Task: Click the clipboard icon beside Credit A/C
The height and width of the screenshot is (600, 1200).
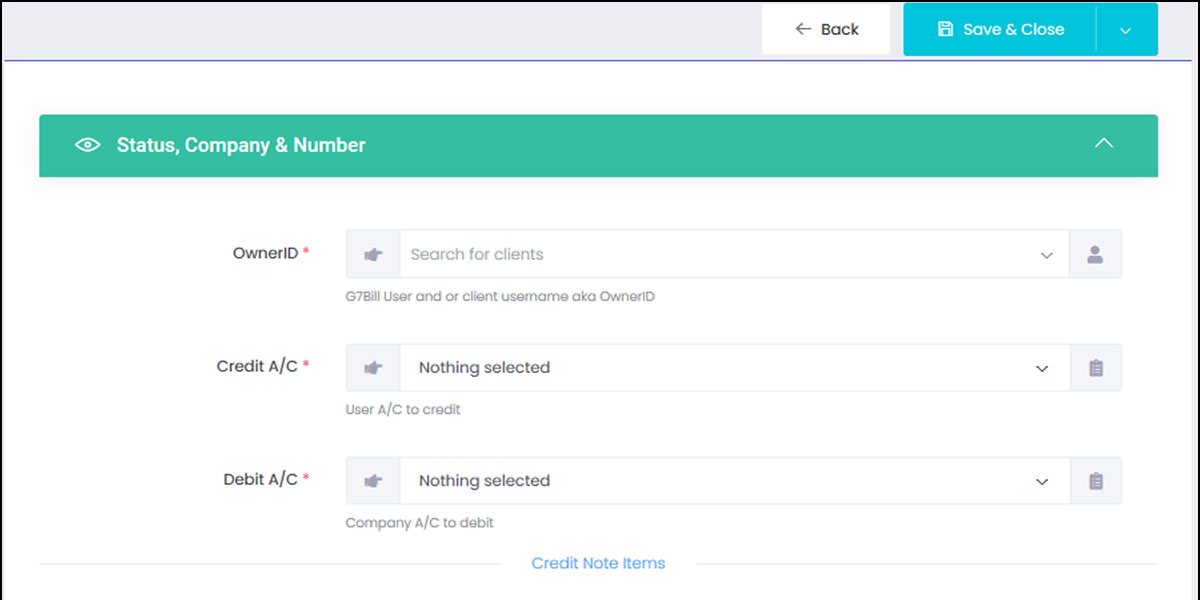Action: click(x=1095, y=368)
